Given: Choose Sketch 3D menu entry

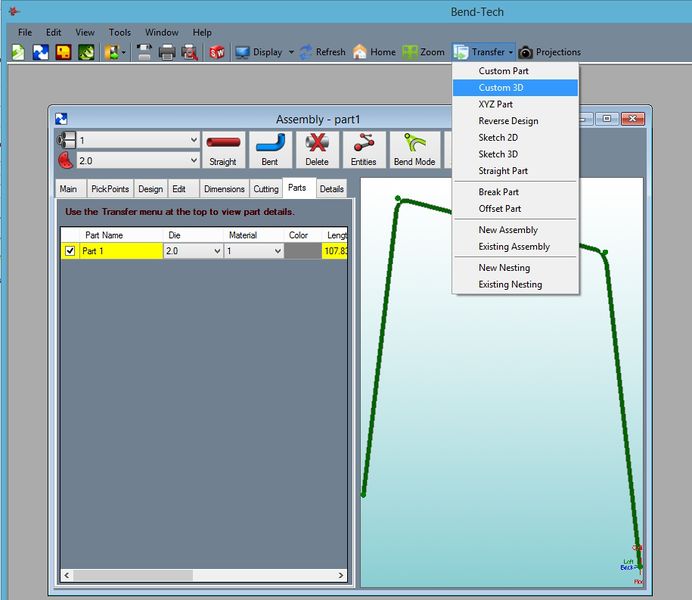Looking at the screenshot, I should tap(515, 154).
